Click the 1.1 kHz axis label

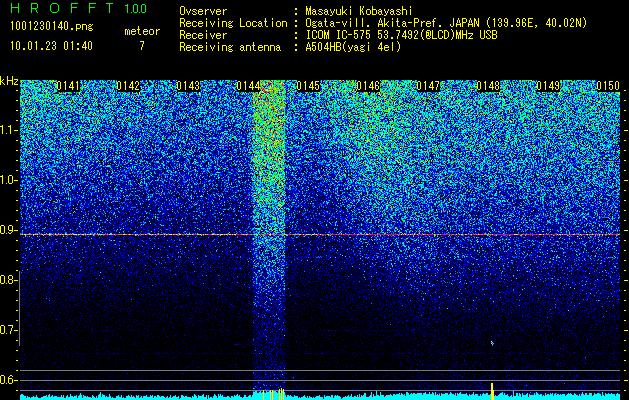(x=8, y=130)
